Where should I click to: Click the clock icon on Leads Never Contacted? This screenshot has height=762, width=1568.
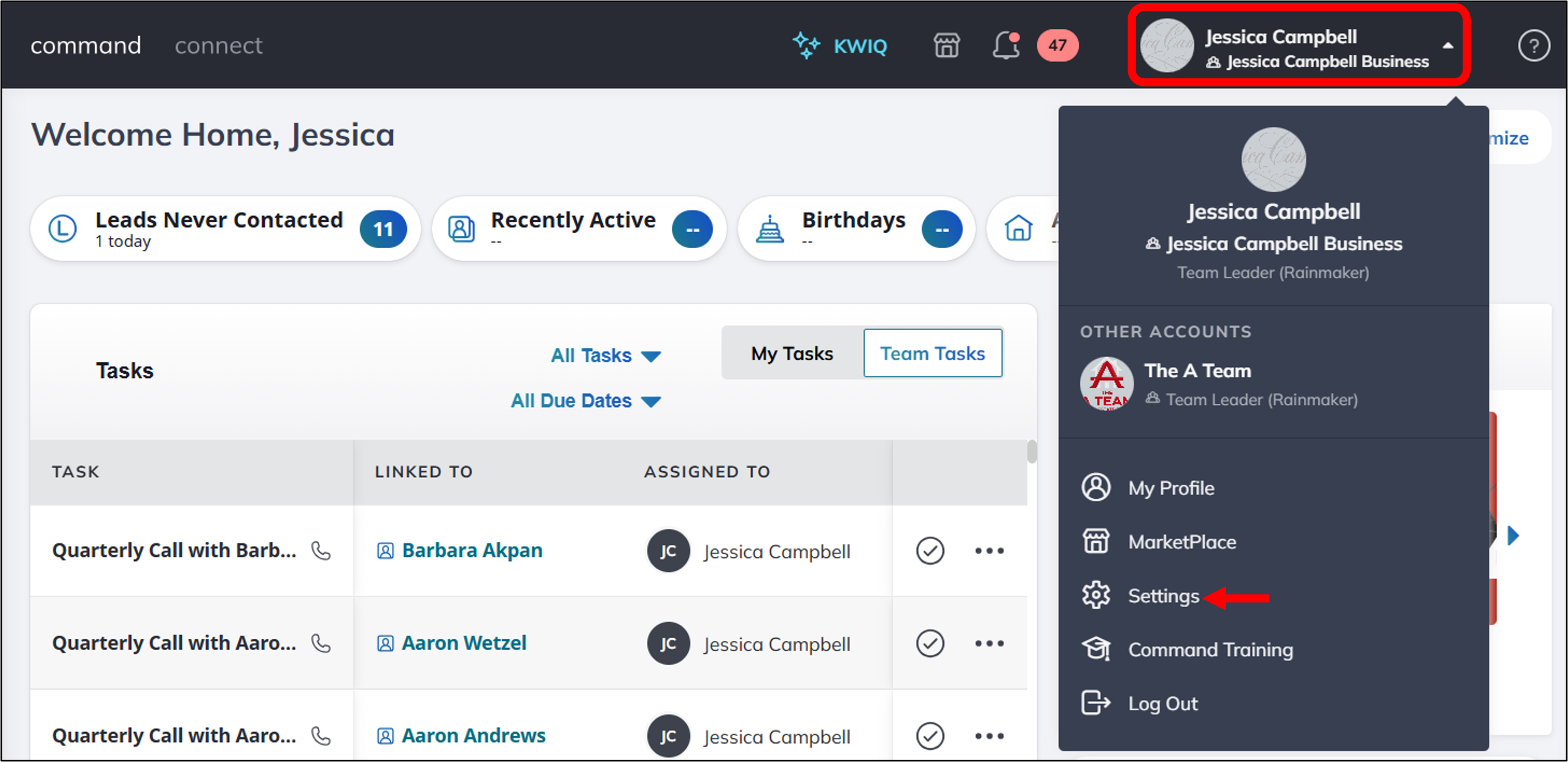[63, 229]
